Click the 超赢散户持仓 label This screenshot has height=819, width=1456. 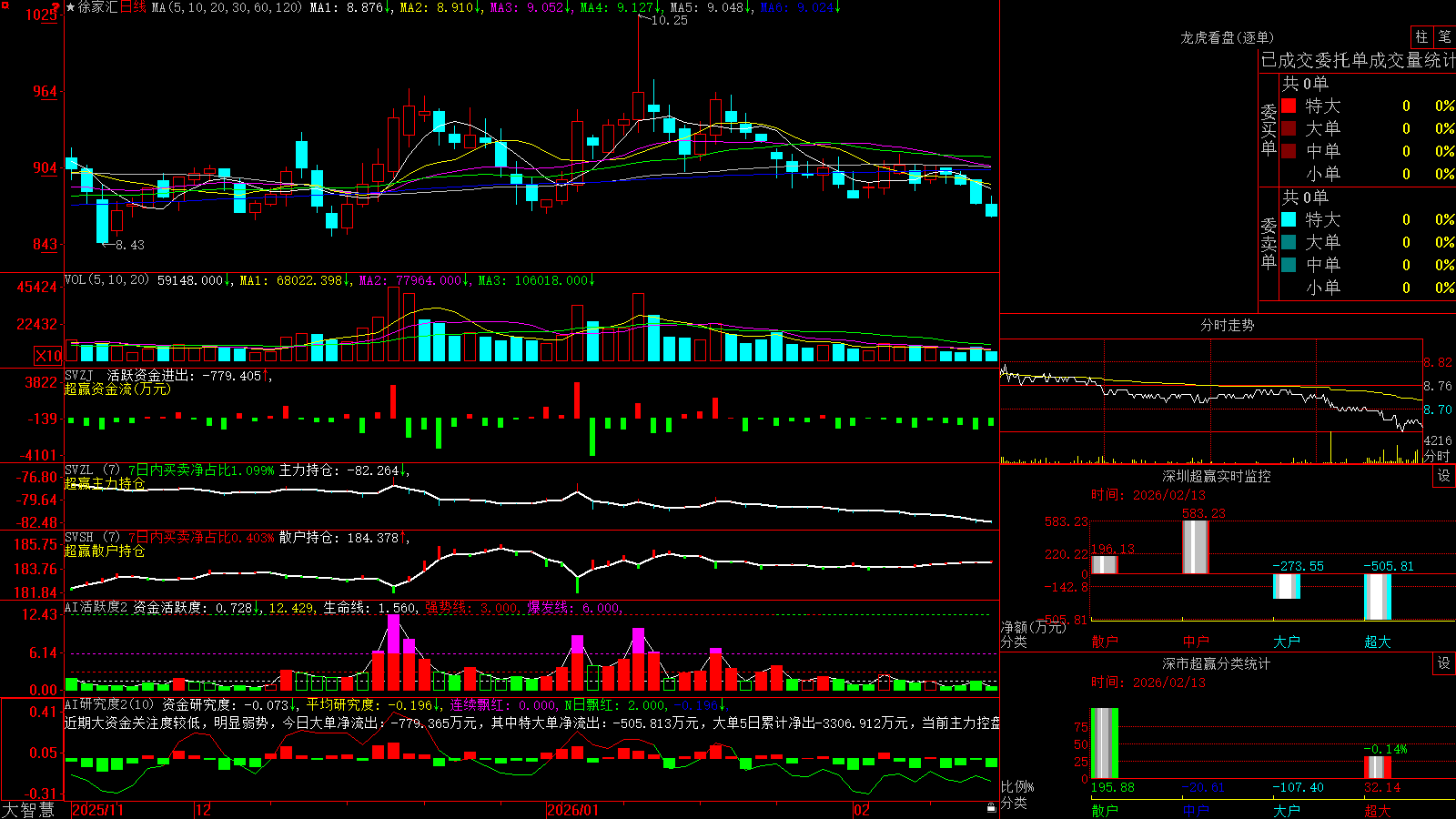pos(105,551)
